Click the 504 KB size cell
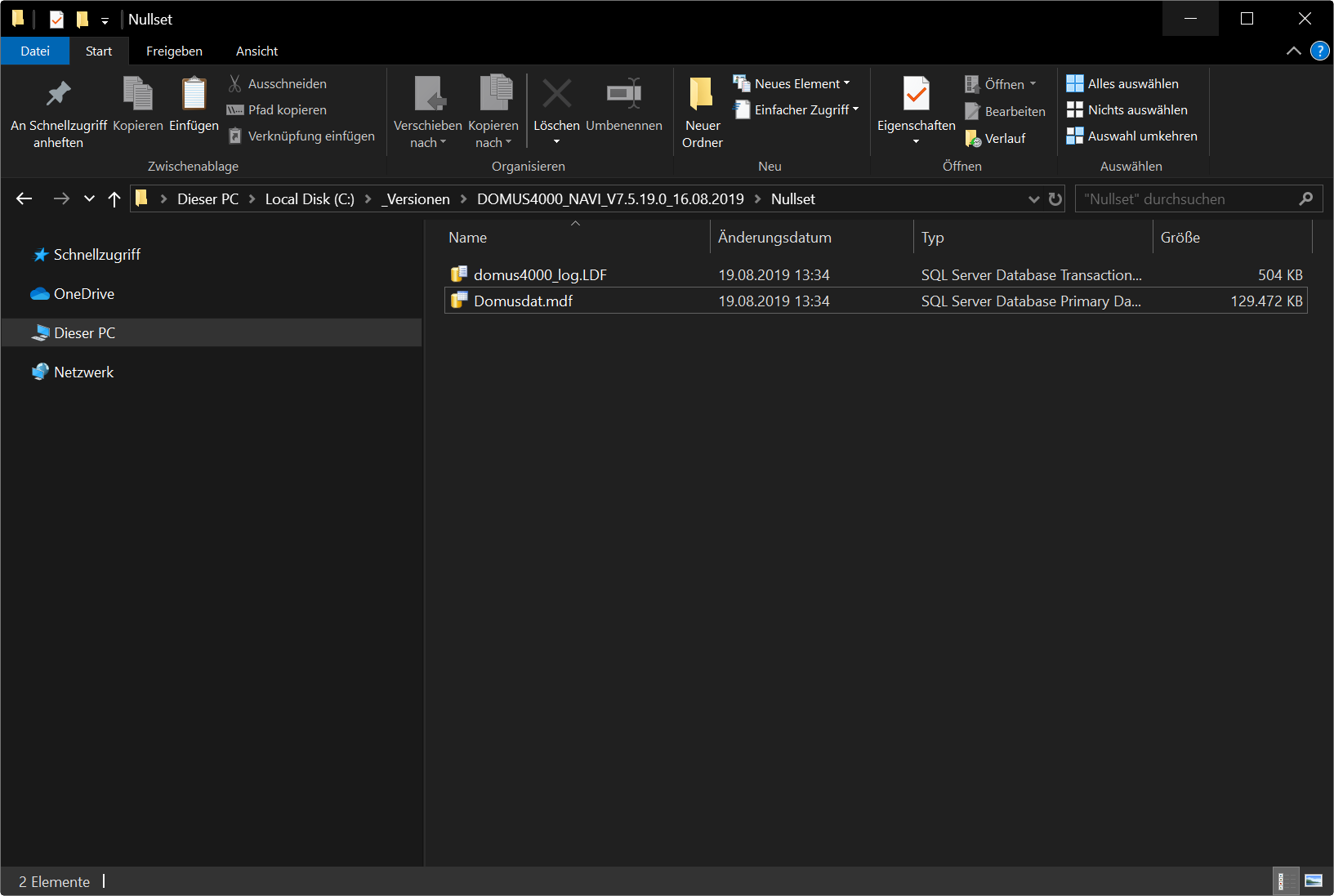1334x896 pixels. [1280, 274]
